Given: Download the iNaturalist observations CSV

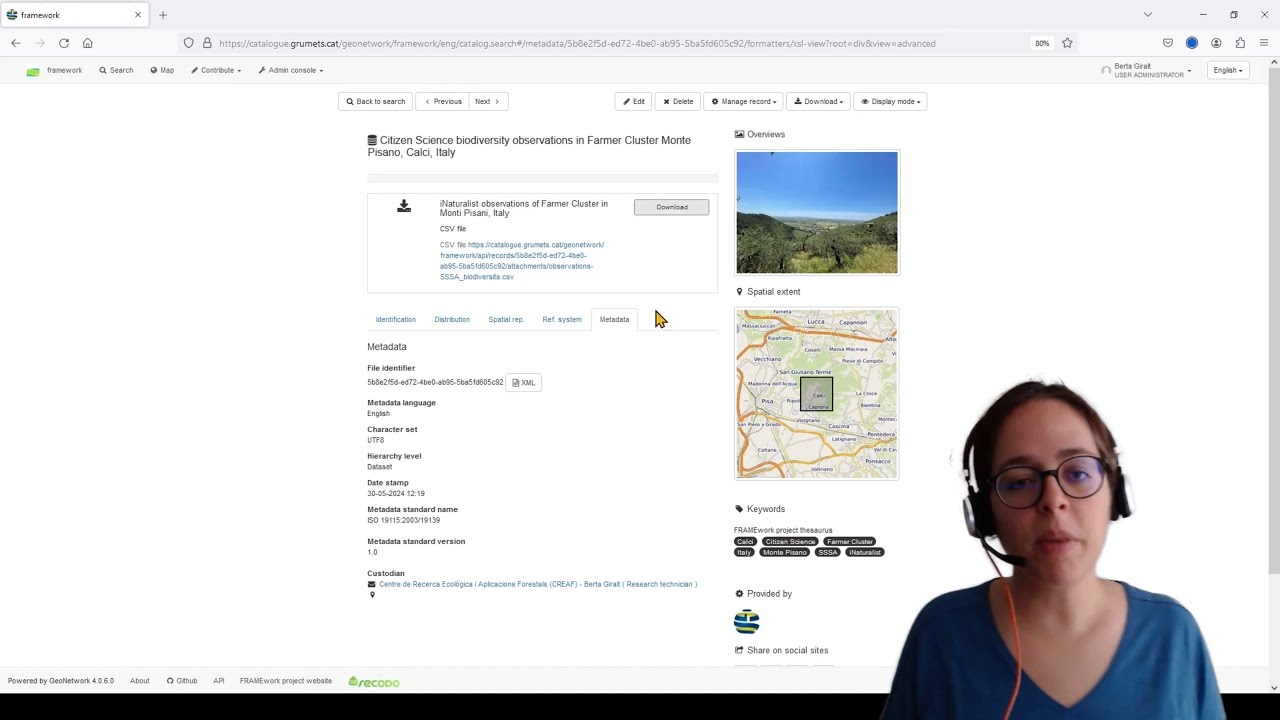Looking at the screenshot, I should [x=671, y=207].
